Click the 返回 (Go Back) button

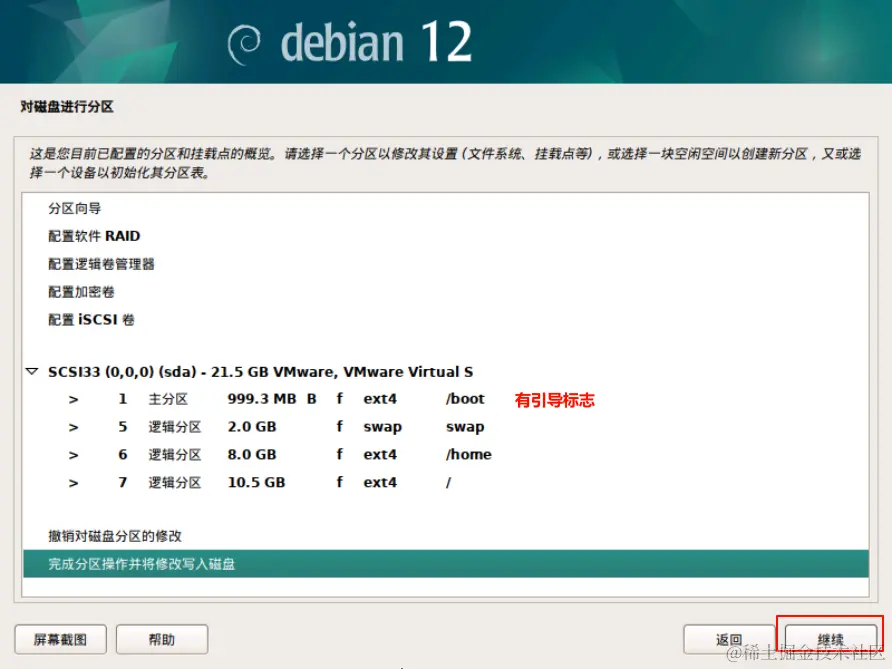click(x=729, y=639)
